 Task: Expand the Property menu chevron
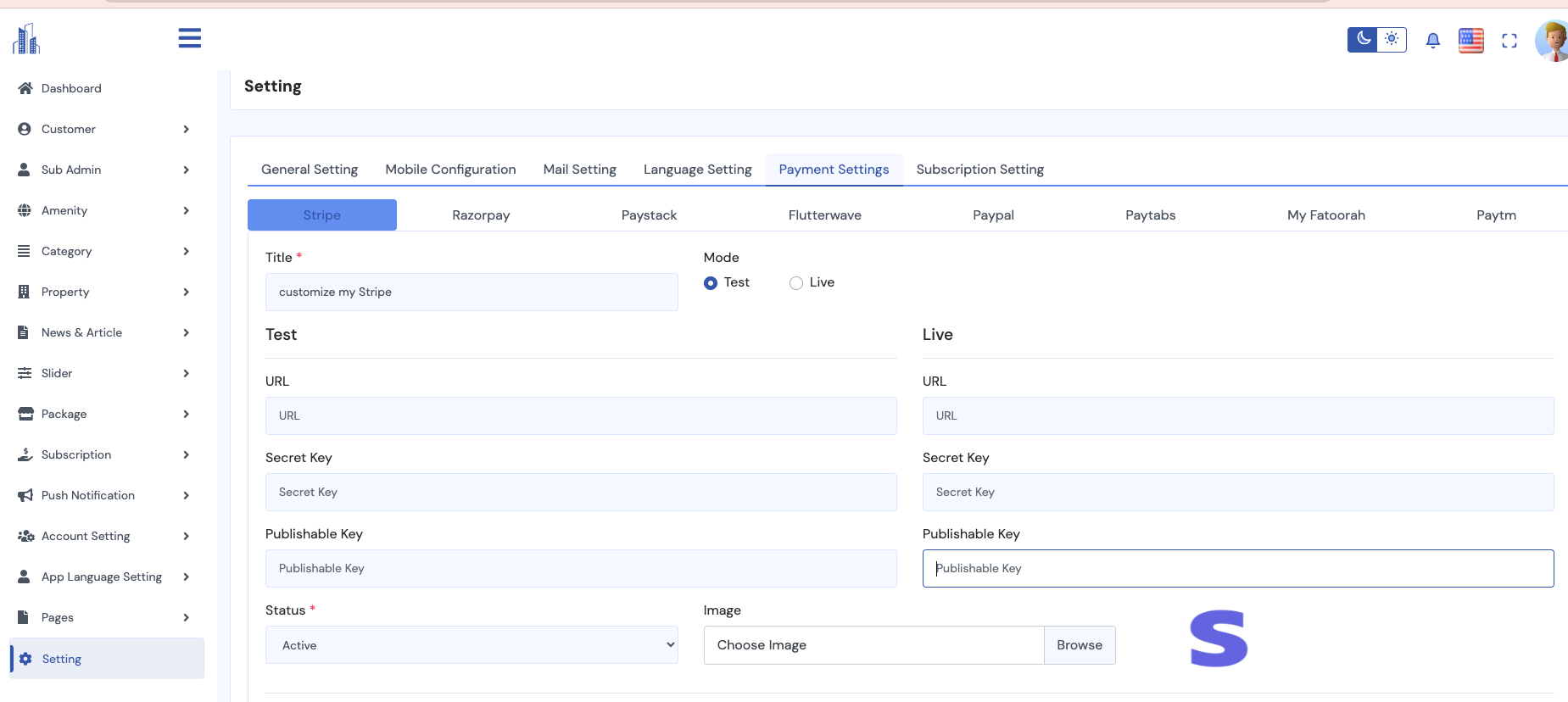pyautogui.click(x=187, y=292)
